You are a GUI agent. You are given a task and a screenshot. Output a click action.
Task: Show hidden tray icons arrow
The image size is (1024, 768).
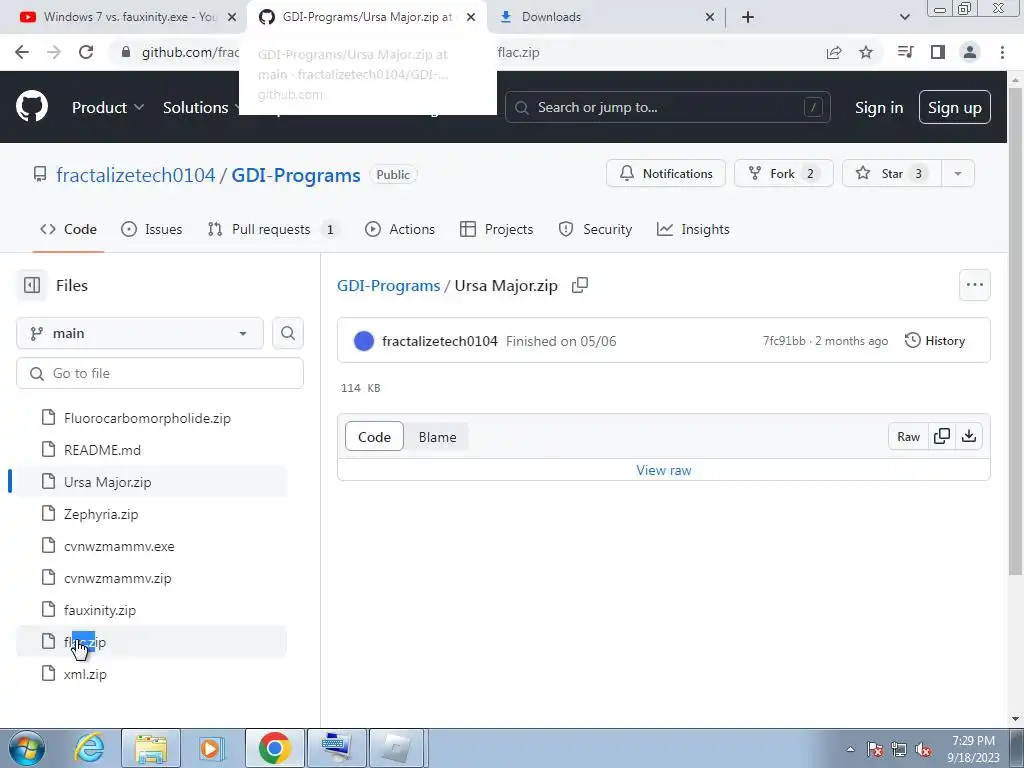(850, 749)
